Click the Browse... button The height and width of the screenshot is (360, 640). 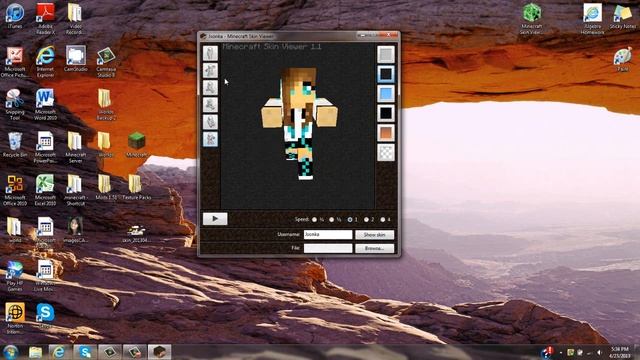click(x=374, y=248)
